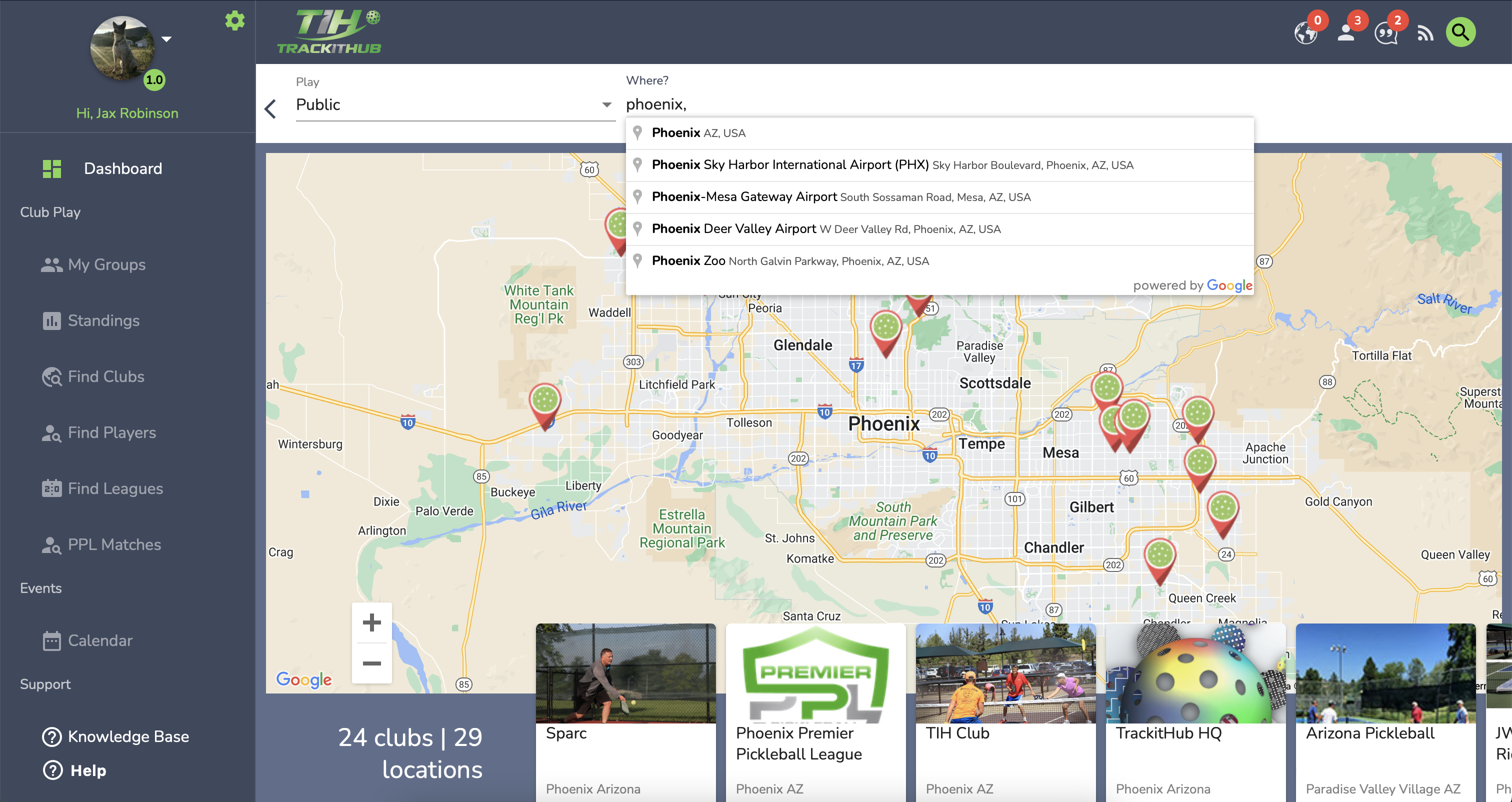This screenshot has width=1512, height=802.
Task: Click the Help link
Action: 88,770
